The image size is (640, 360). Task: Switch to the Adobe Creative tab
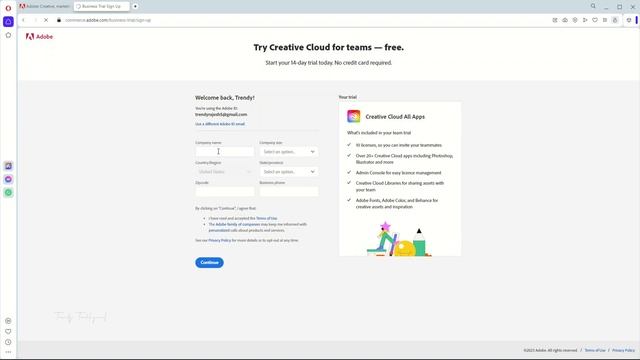click(45, 7)
